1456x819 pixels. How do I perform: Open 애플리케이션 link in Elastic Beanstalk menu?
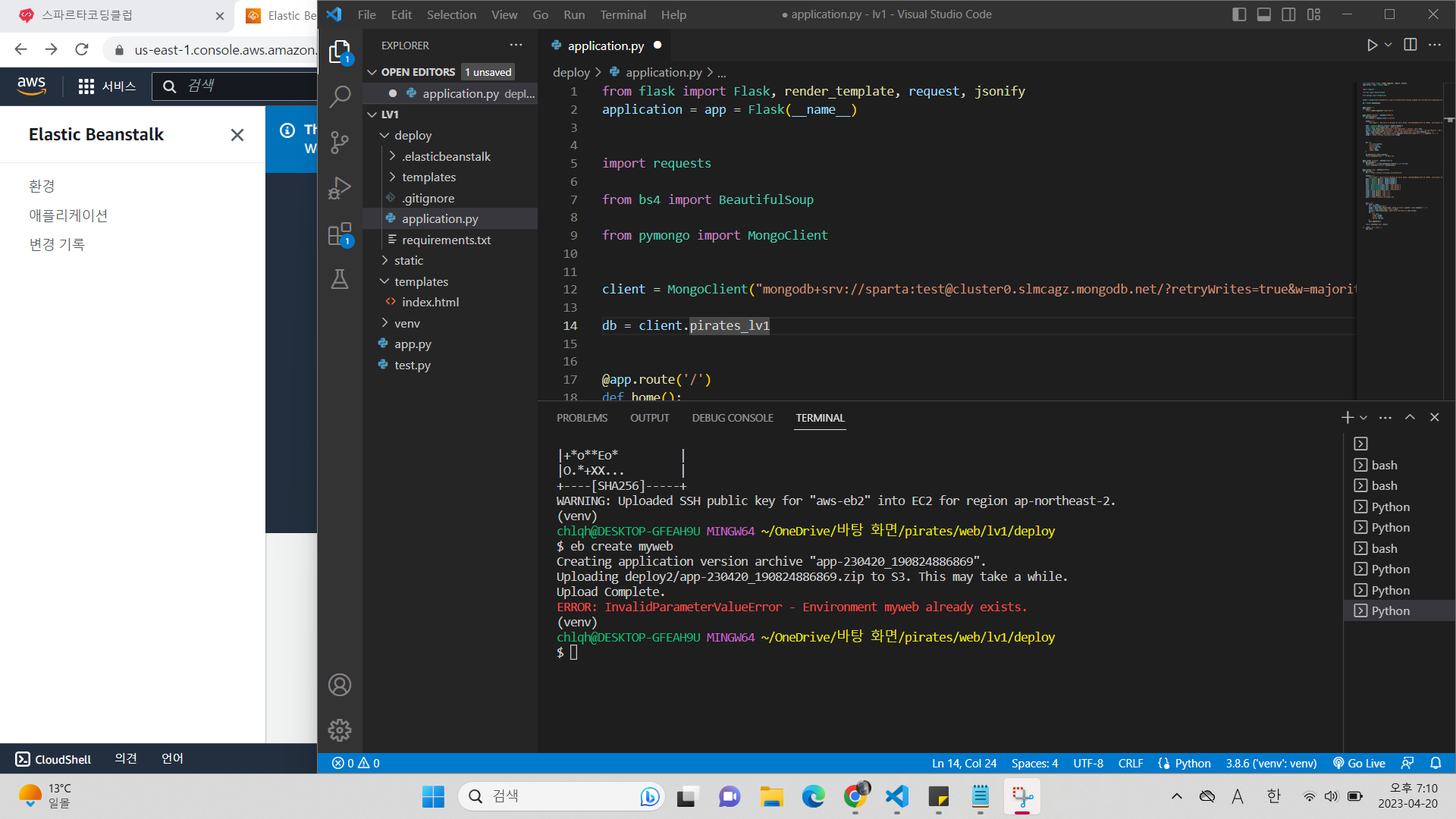click(x=68, y=215)
